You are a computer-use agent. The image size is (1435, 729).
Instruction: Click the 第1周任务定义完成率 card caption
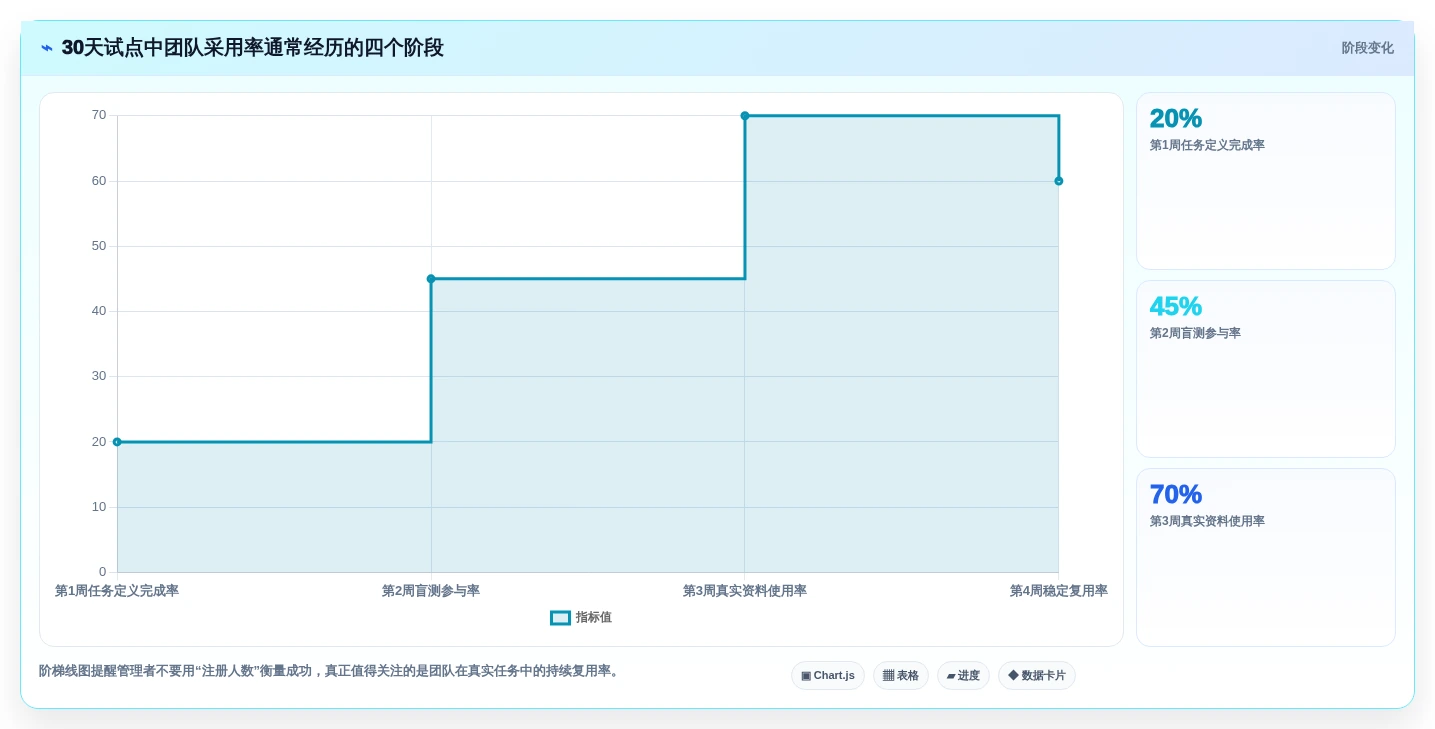tap(1207, 145)
